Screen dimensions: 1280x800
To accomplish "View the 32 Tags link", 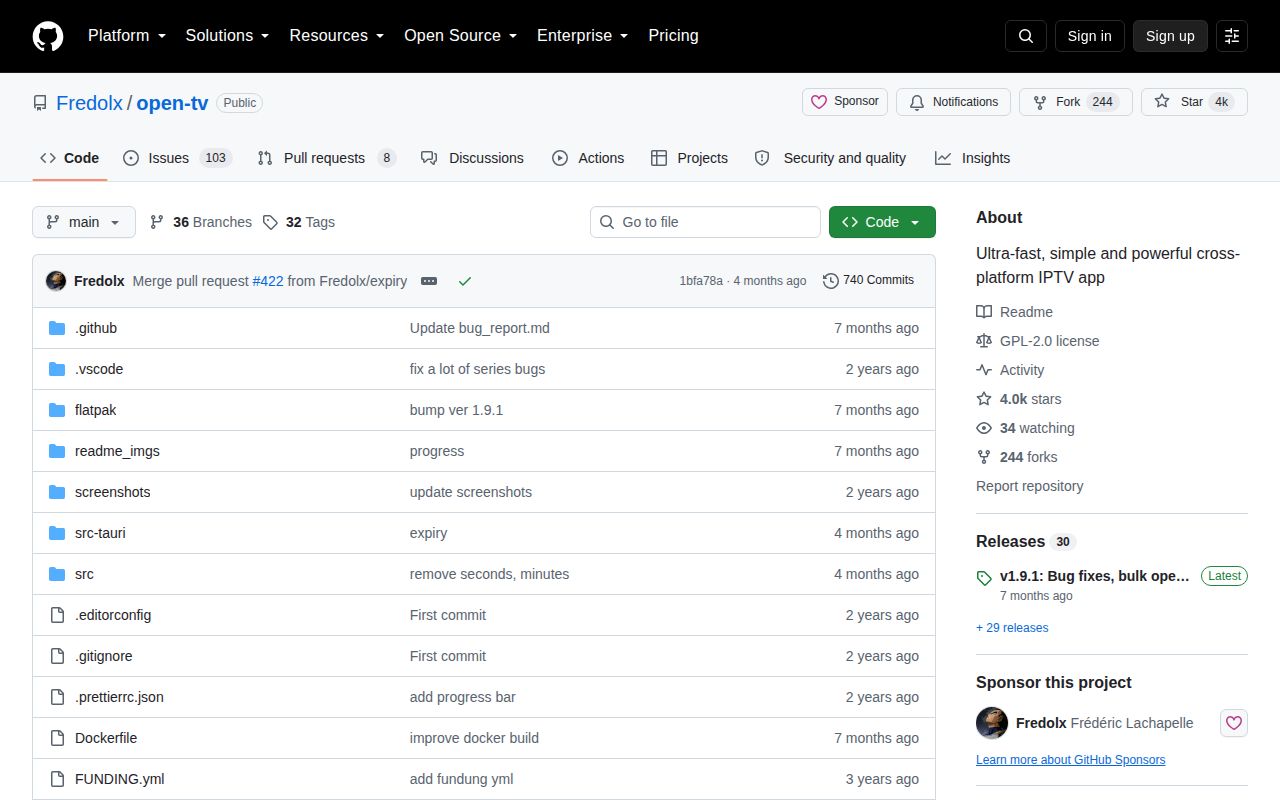I will 299,222.
